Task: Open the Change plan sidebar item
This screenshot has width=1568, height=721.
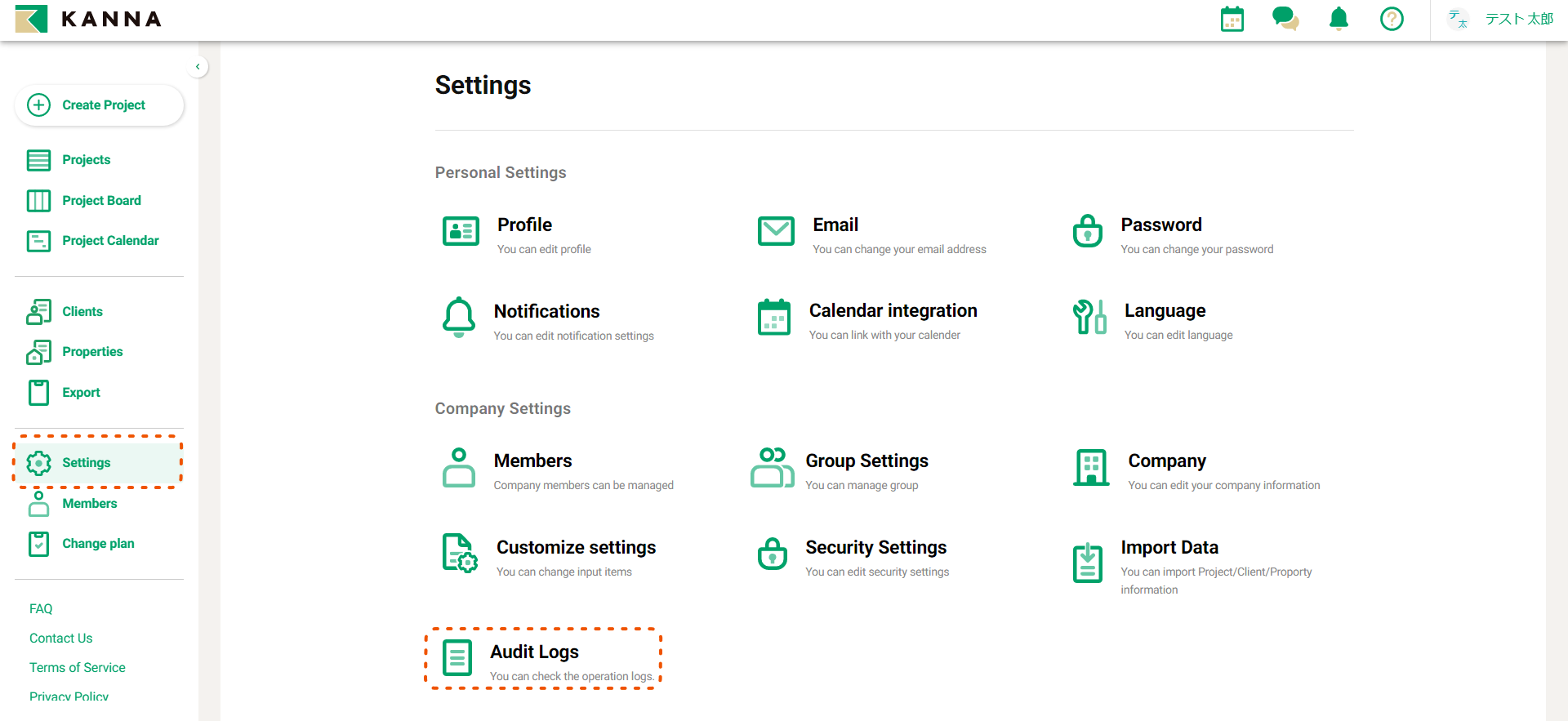Action: (98, 544)
